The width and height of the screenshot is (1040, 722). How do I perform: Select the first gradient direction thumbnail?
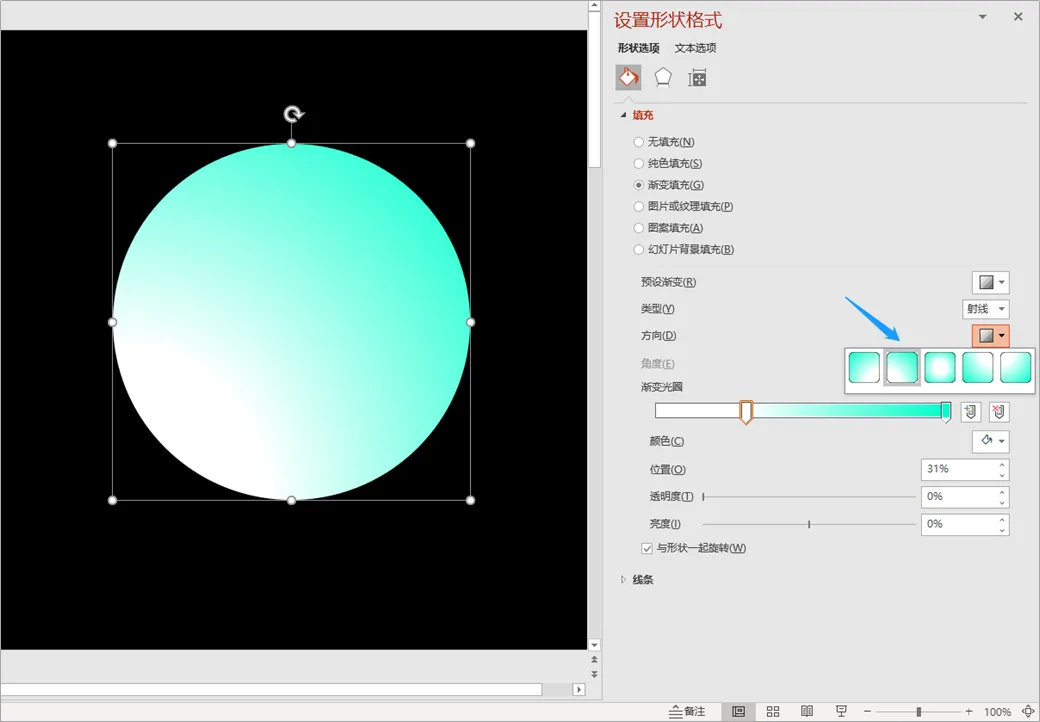coord(864,367)
